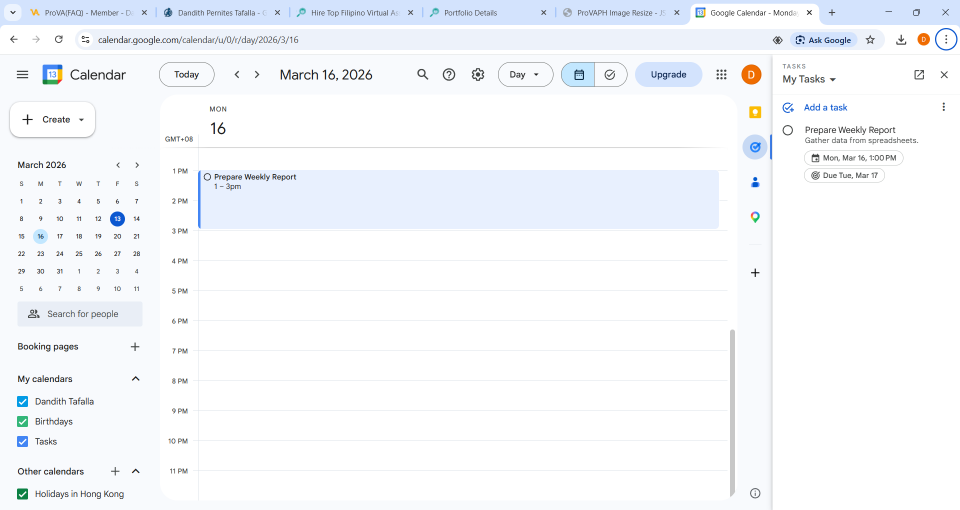Toggle Holidays in Hong Kong checkbox
The image size is (960, 510).
(x=23, y=494)
